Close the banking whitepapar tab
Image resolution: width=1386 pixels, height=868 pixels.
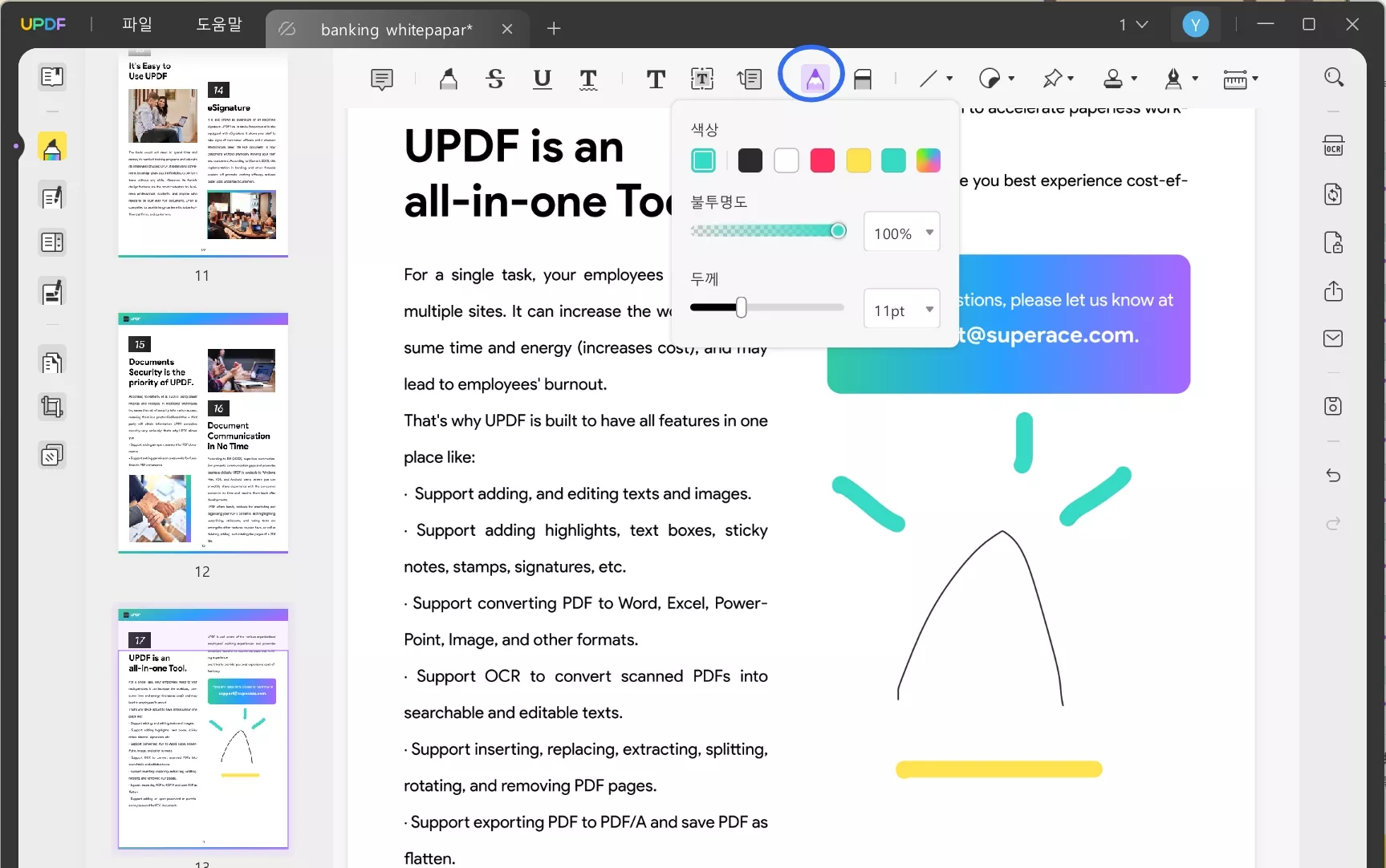point(507,29)
